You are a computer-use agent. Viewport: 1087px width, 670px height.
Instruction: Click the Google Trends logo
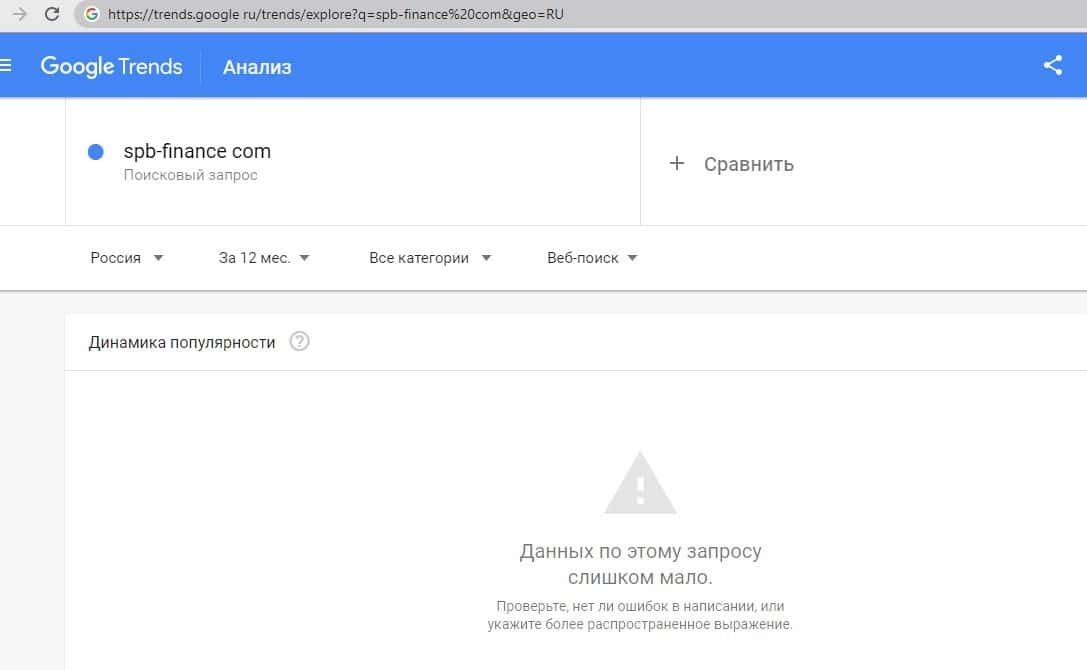coord(111,67)
